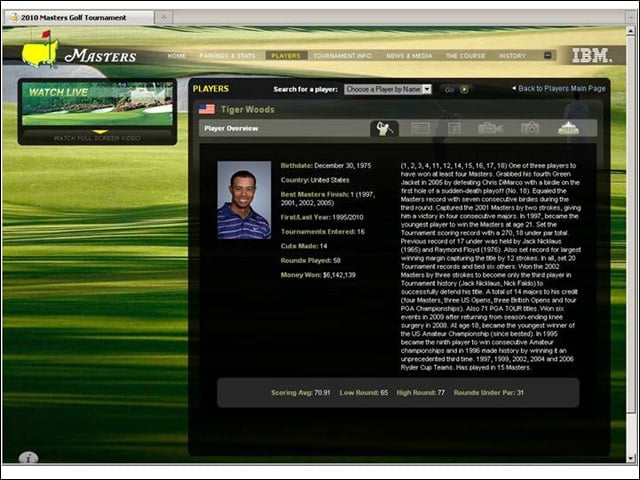
Task: Click the Tiger Woods name heading
Action: [247, 109]
